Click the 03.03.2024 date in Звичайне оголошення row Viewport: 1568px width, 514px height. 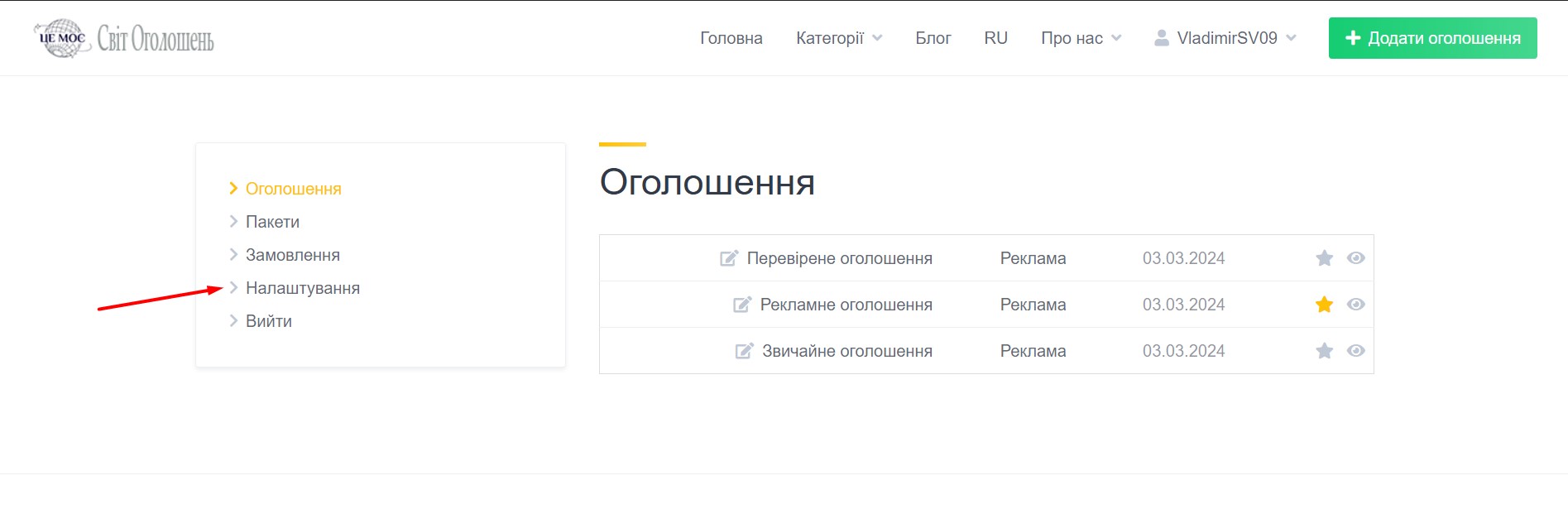pyautogui.click(x=1183, y=351)
